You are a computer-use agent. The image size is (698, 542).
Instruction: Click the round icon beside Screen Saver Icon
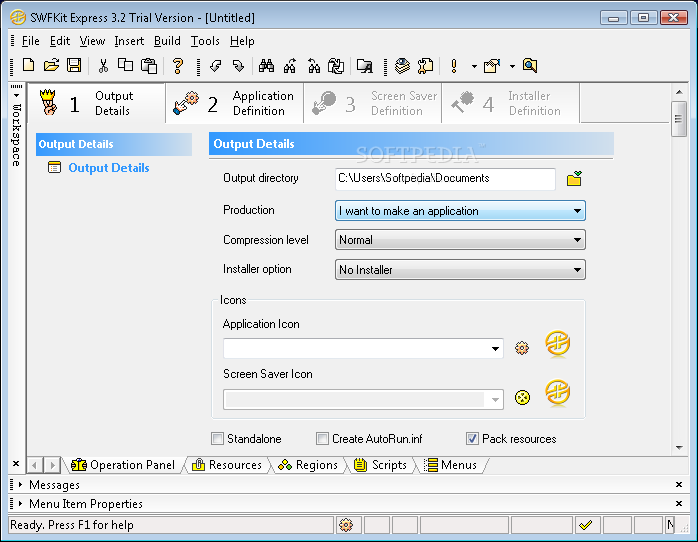[522, 397]
